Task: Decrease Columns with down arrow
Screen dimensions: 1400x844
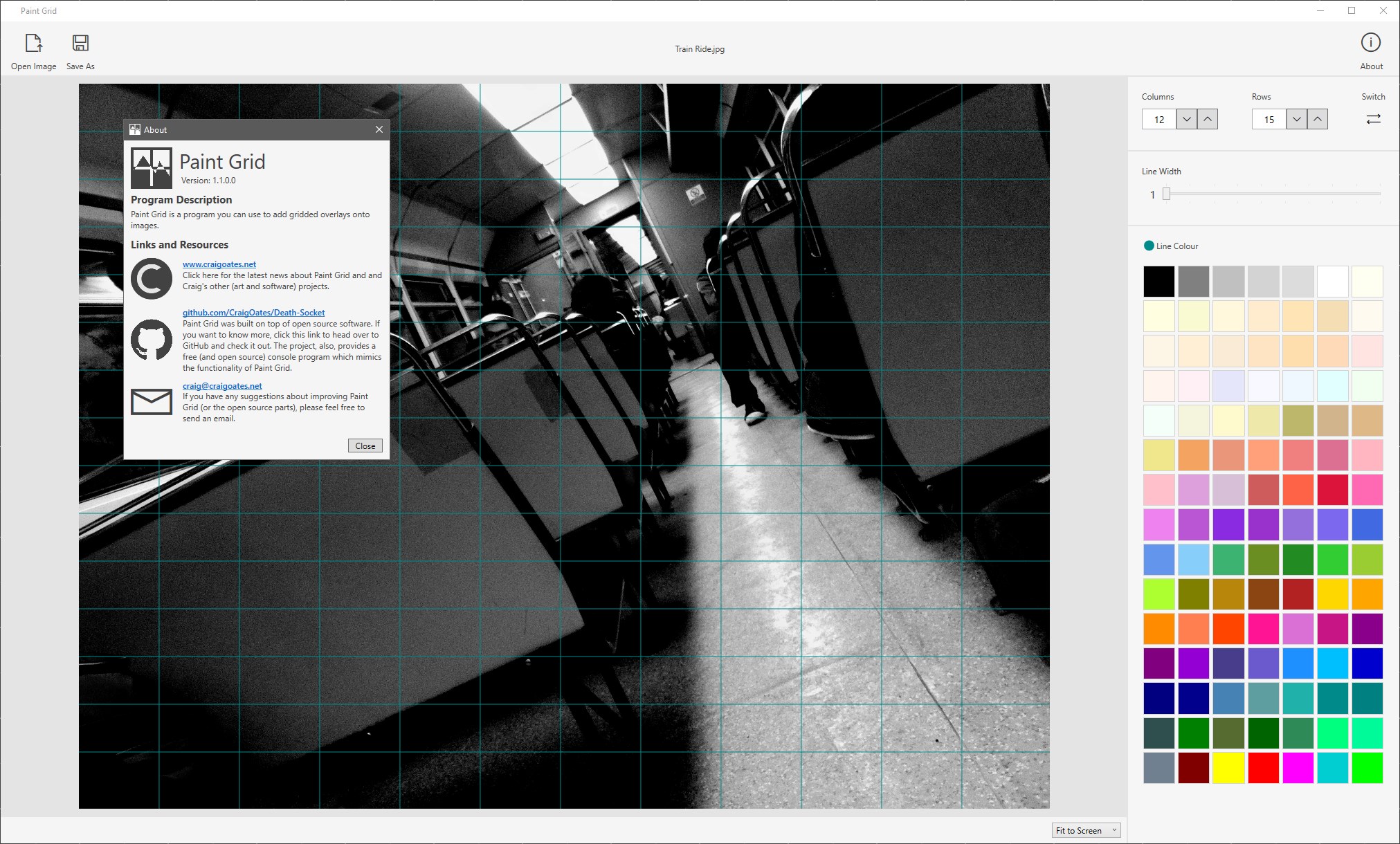Action: (x=1186, y=119)
